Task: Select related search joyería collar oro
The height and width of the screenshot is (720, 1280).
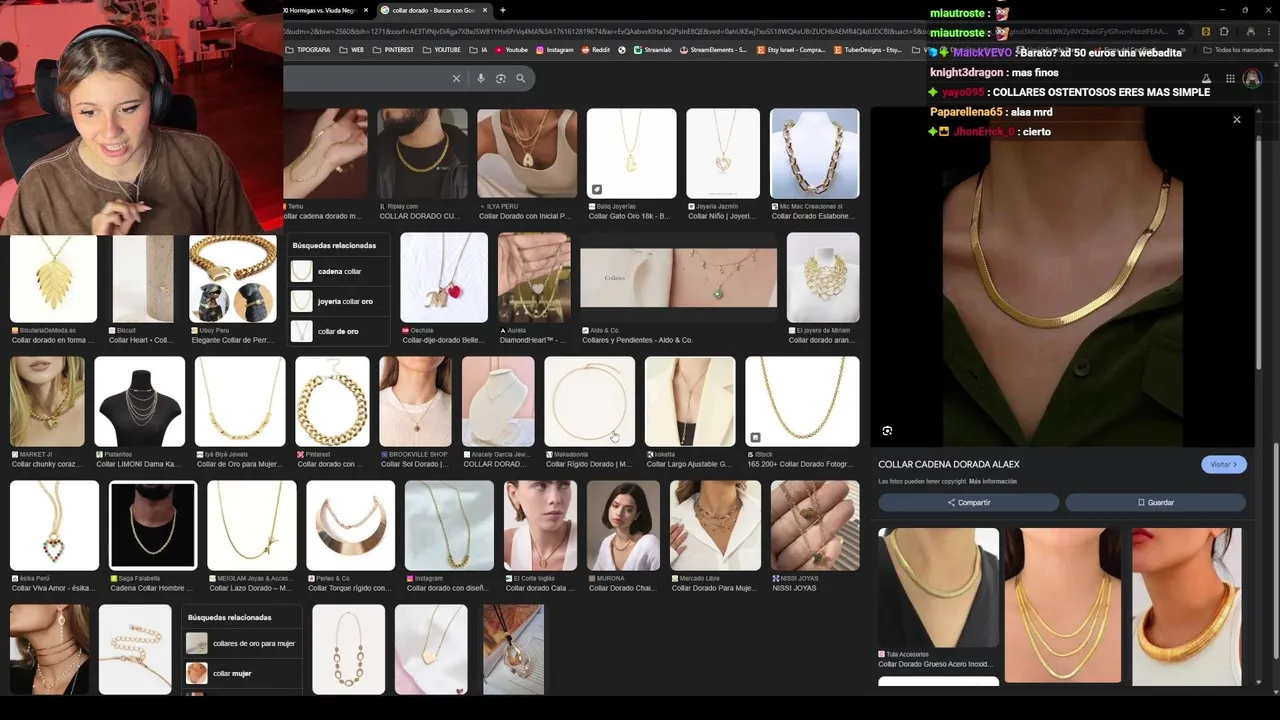Action: point(337,301)
